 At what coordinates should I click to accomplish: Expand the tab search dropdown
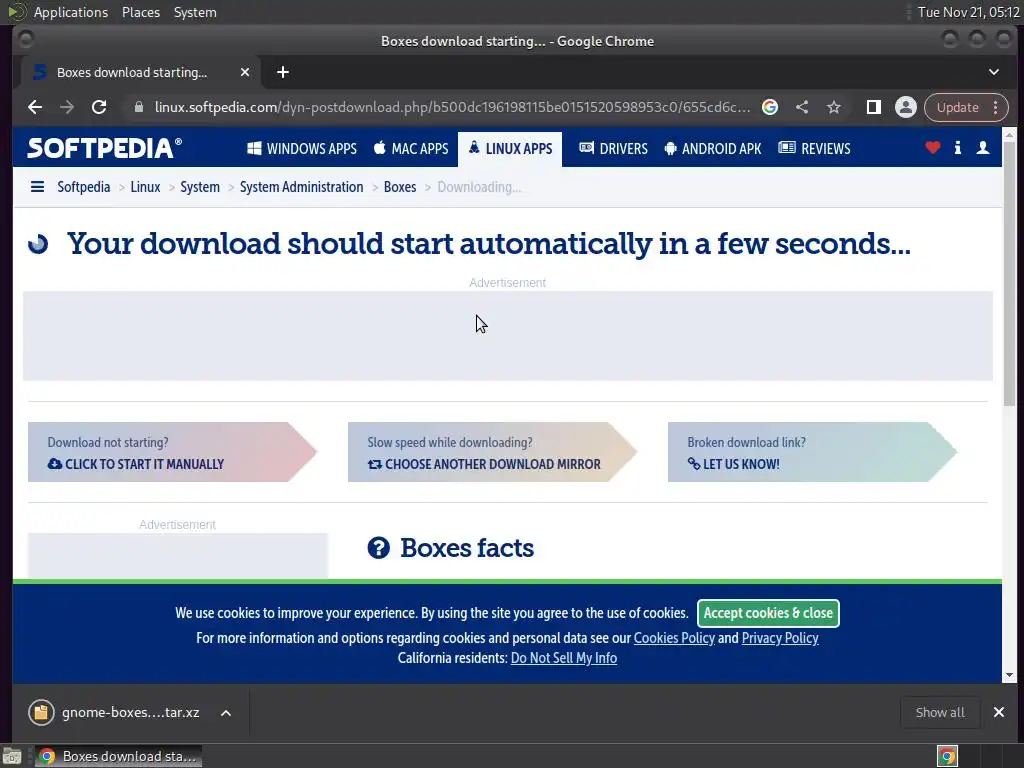coord(994,72)
